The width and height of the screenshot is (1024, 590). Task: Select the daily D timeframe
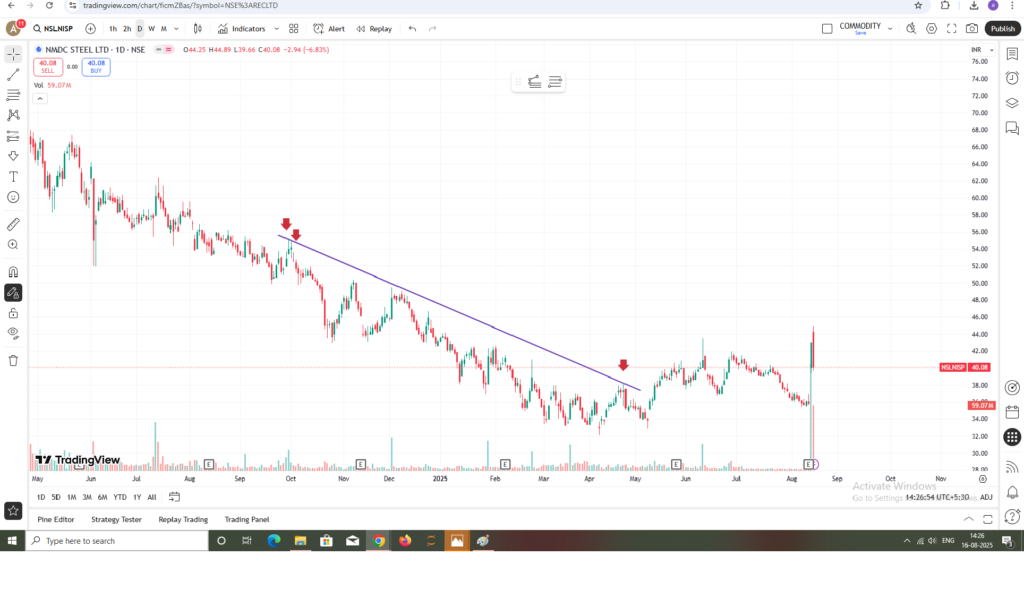pyautogui.click(x=140, y=29)
